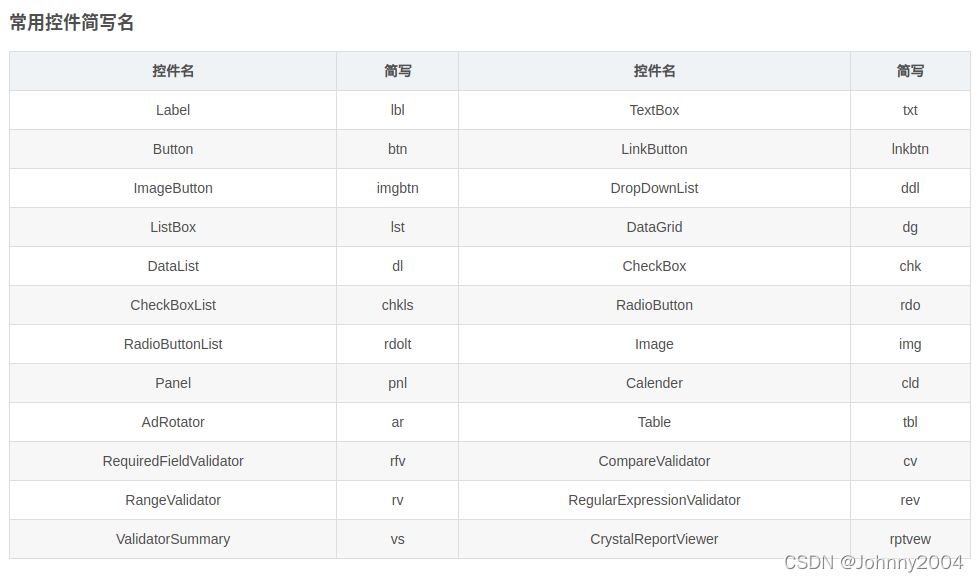This screenshot has width=979, height=582.
Task: Click the '控件名' header above Label
Action: coord(173,71)
